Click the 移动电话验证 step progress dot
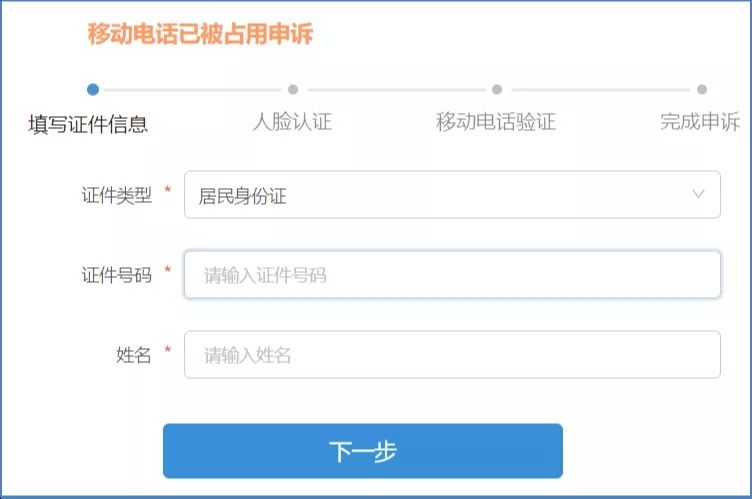Image resolution: width=752 pixels, height=499 pixels. point(497,89)
